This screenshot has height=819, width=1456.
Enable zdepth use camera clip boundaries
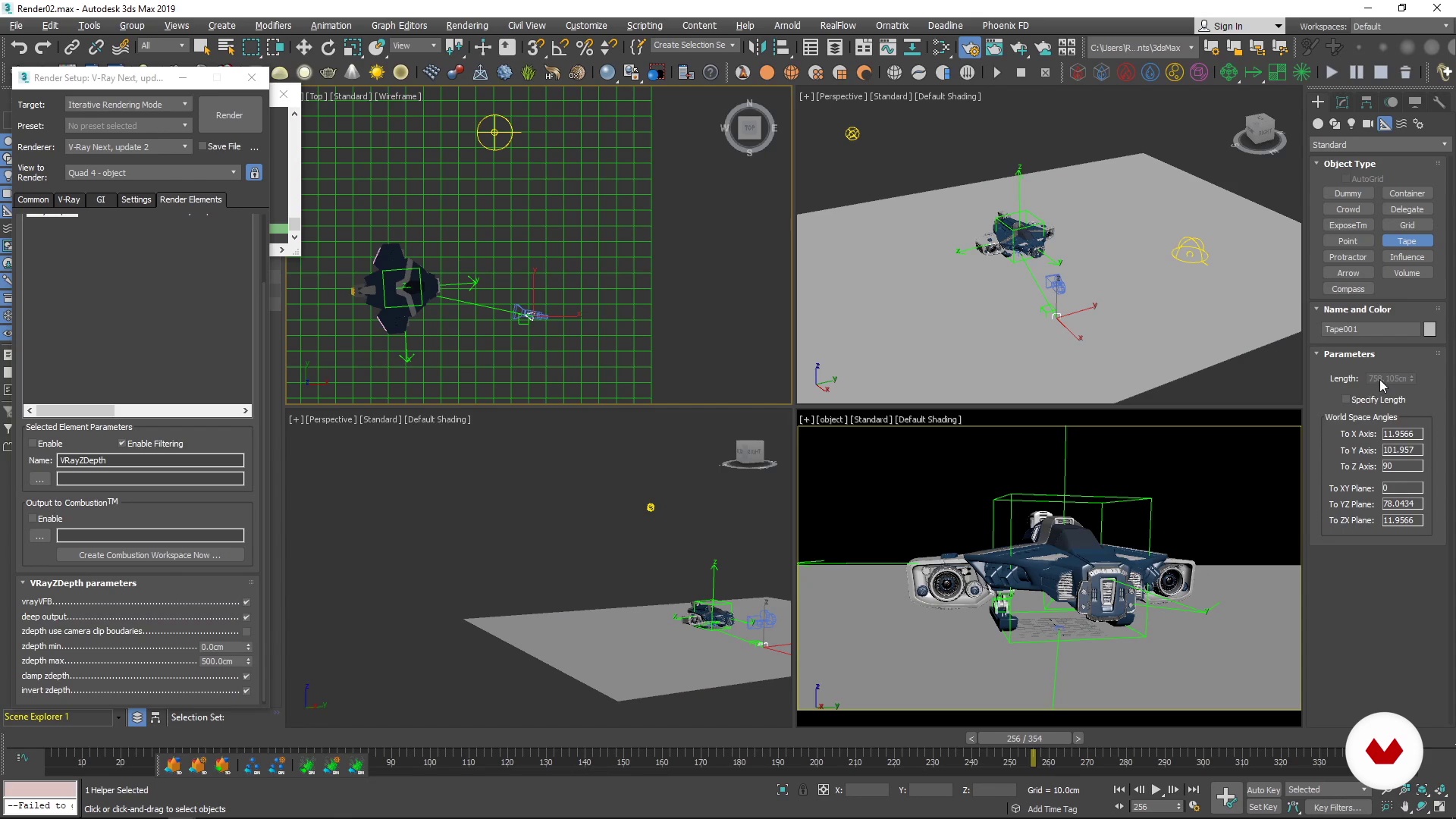(246, 632)
